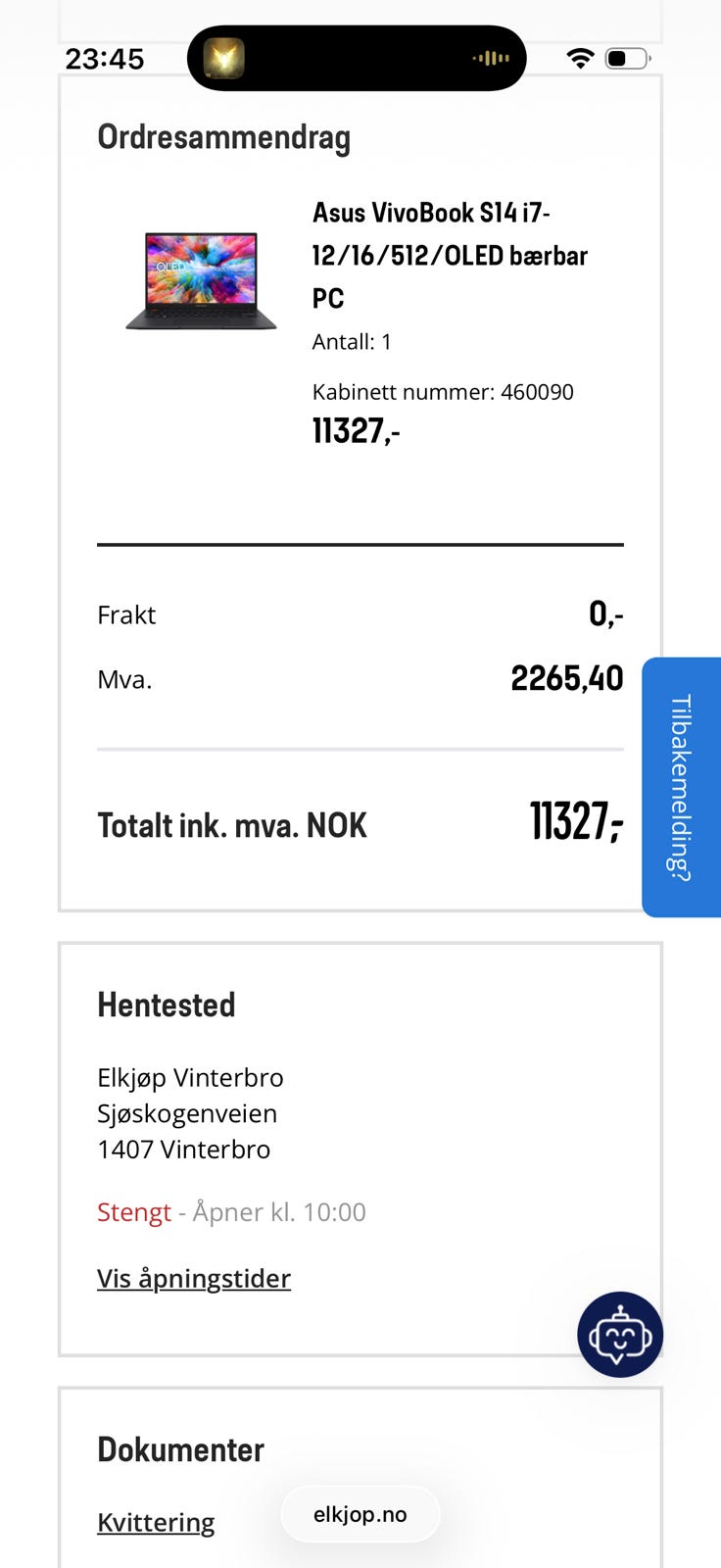The height and width of the screenshot is (1568, 721).
Task: Tap the elkjop.no address pill
Action: click(x=360, y=1514)
